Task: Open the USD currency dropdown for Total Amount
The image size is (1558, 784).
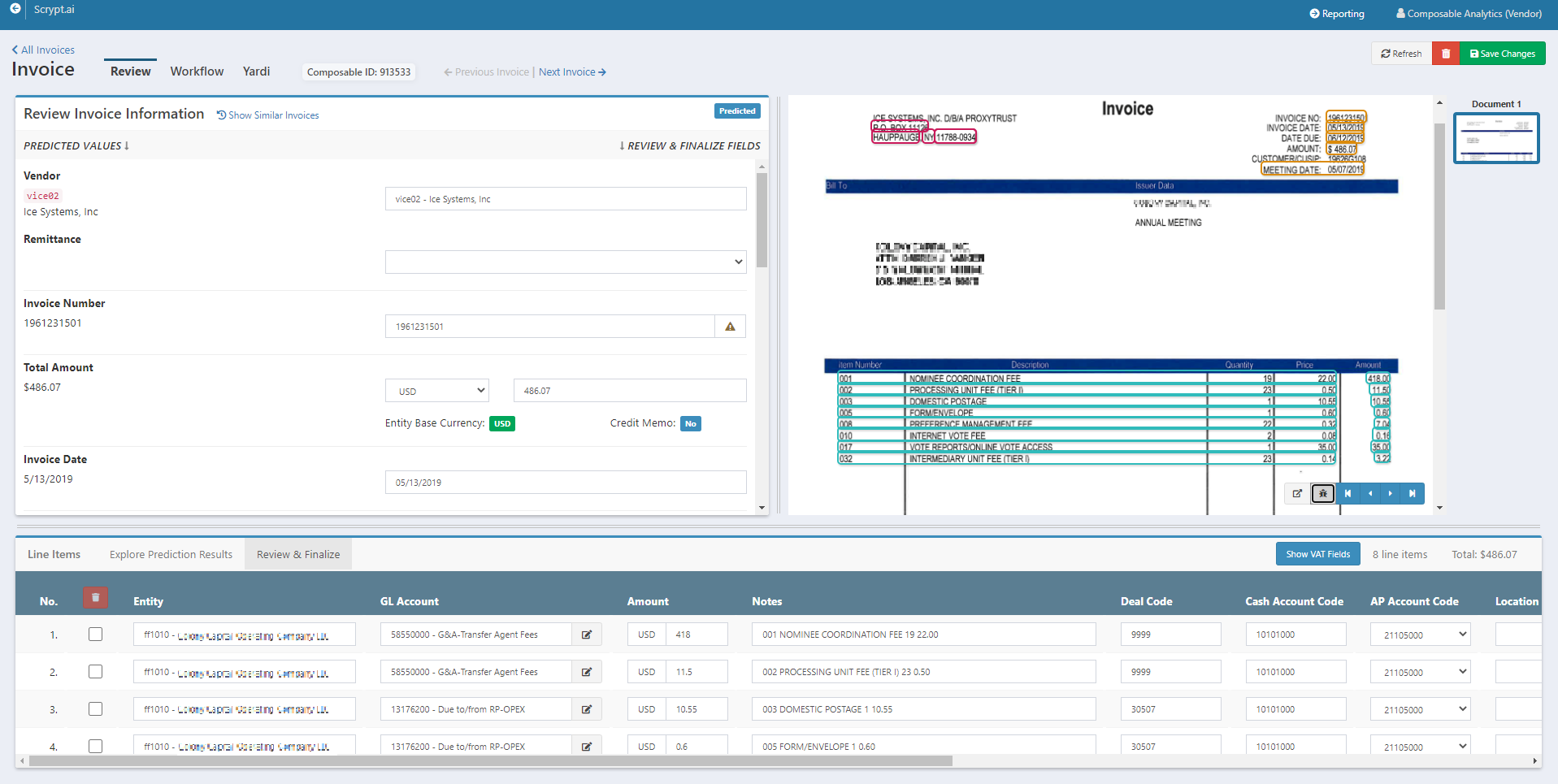Action: (437, 391)
